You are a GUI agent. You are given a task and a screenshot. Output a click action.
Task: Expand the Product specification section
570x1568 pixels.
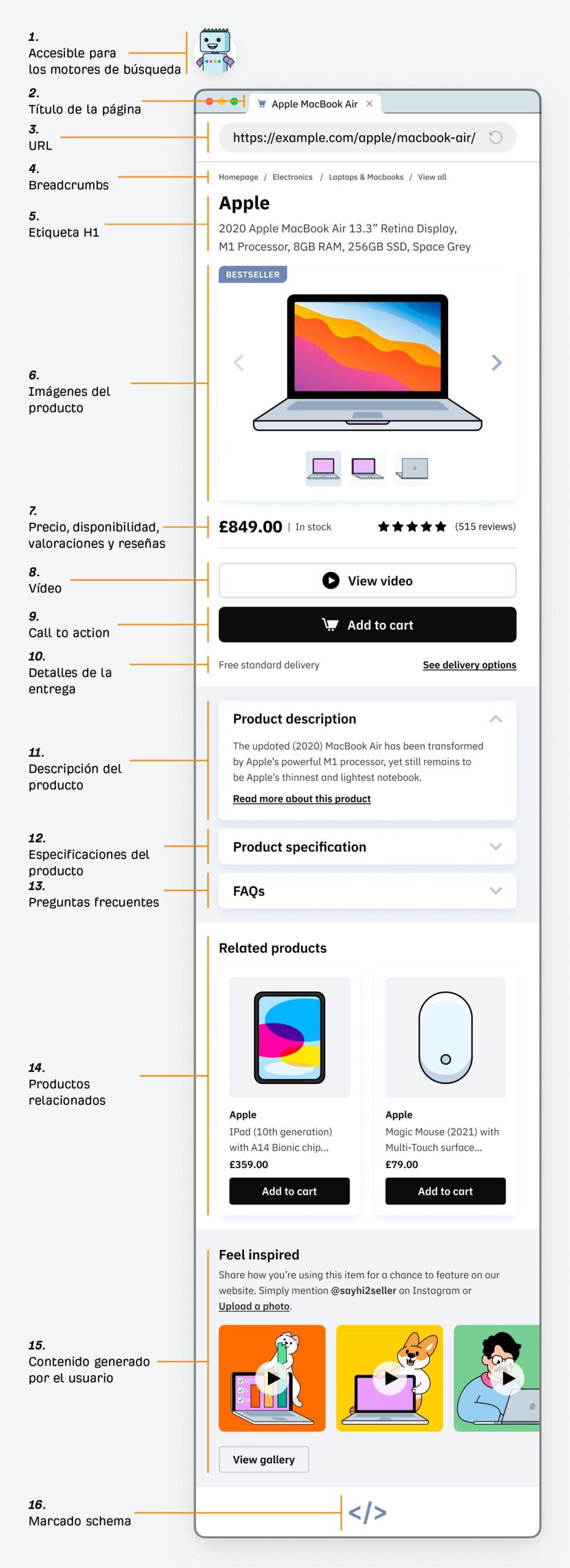(496, 846)
